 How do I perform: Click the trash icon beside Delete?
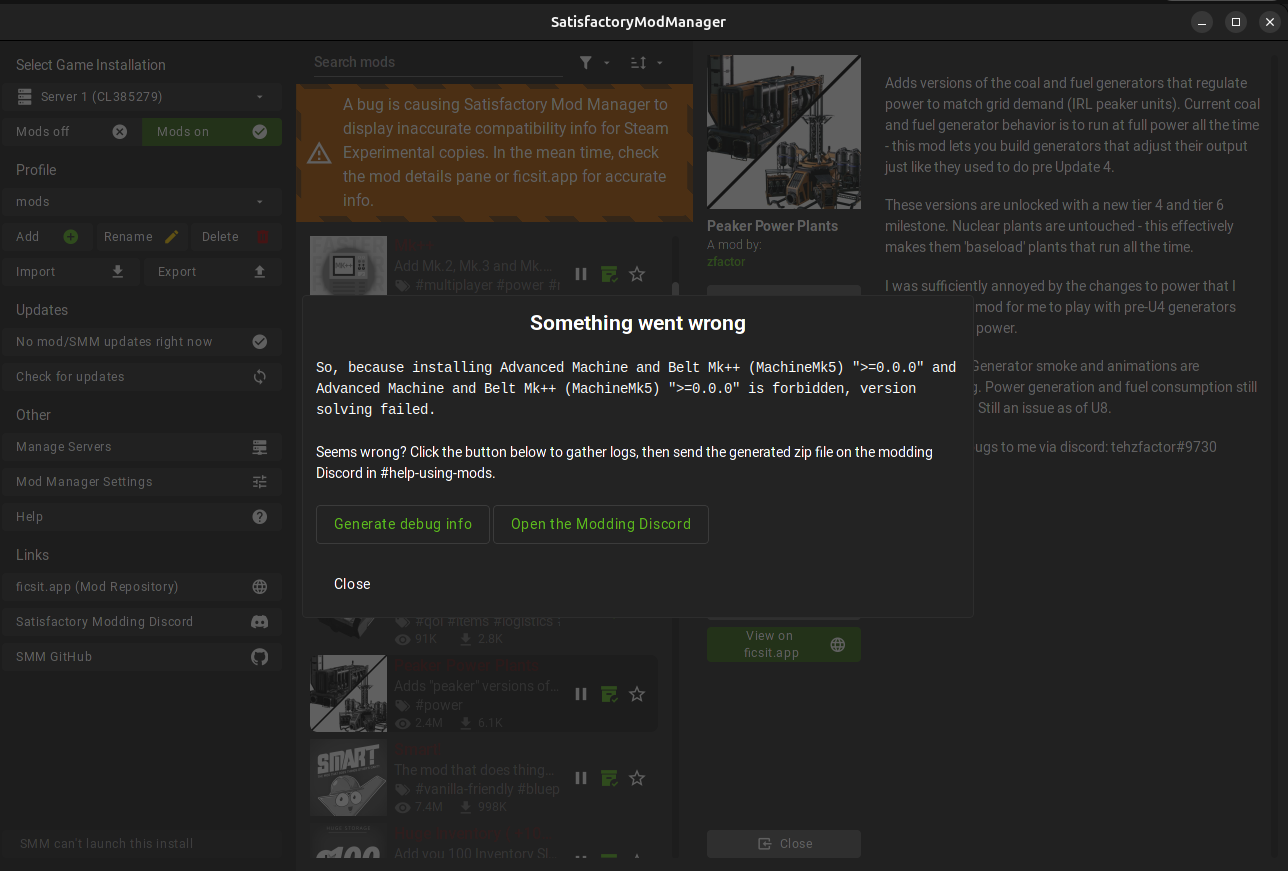tap(263, 237)
